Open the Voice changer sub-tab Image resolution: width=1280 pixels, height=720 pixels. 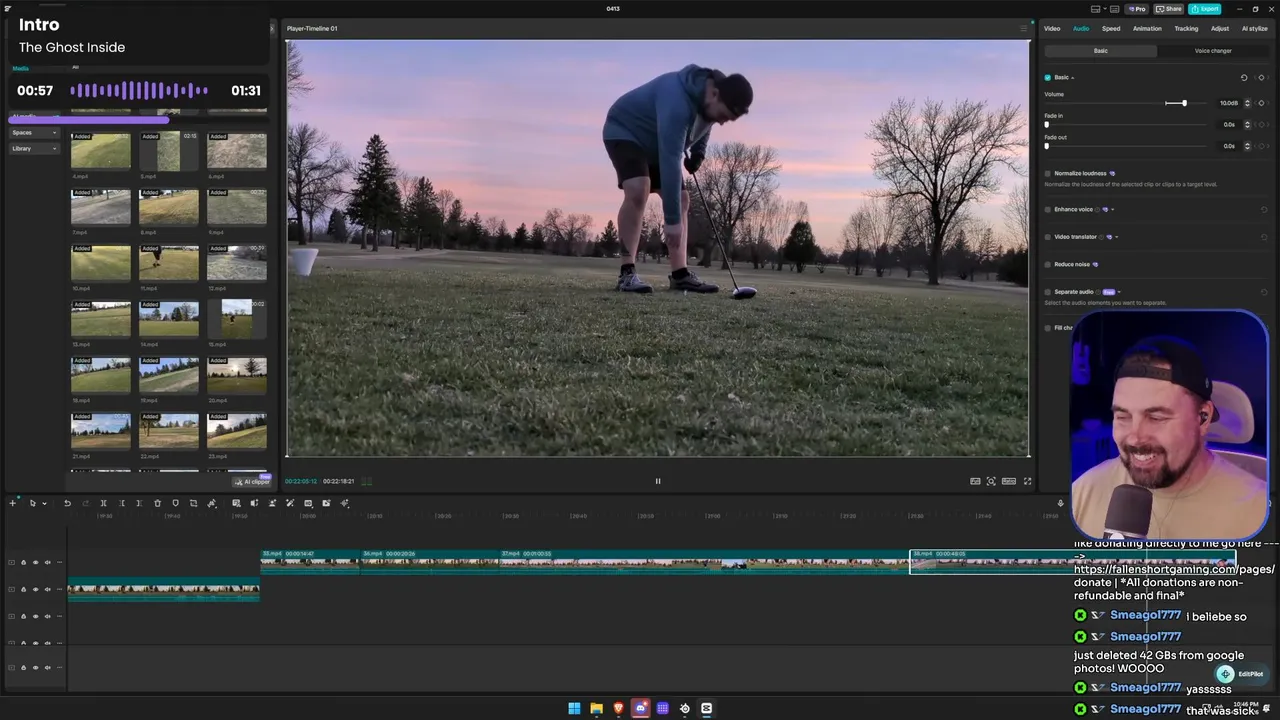[1213, 51]
